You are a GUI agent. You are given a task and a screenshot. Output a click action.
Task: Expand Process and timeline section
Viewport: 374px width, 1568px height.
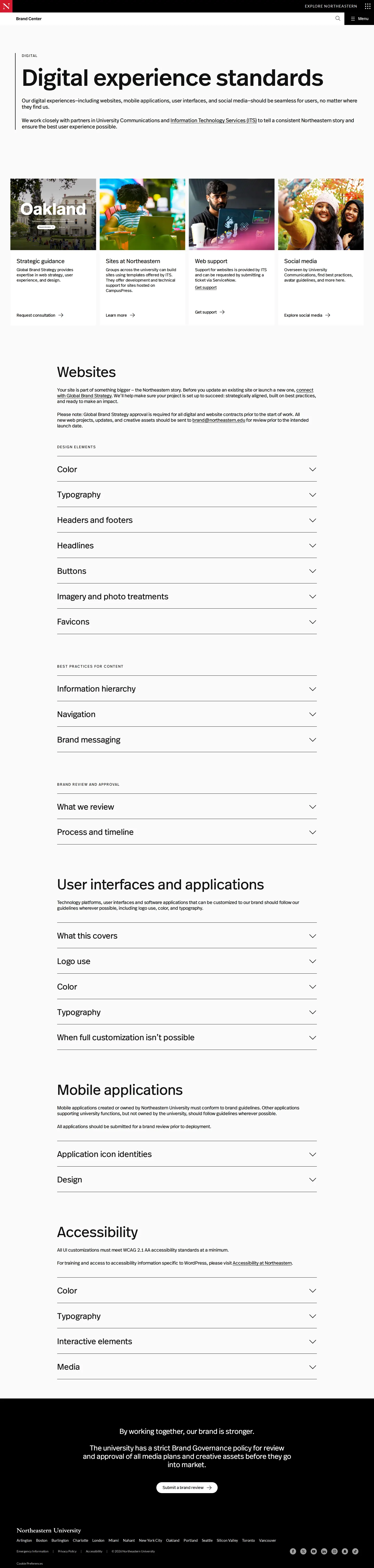point(187,831)
